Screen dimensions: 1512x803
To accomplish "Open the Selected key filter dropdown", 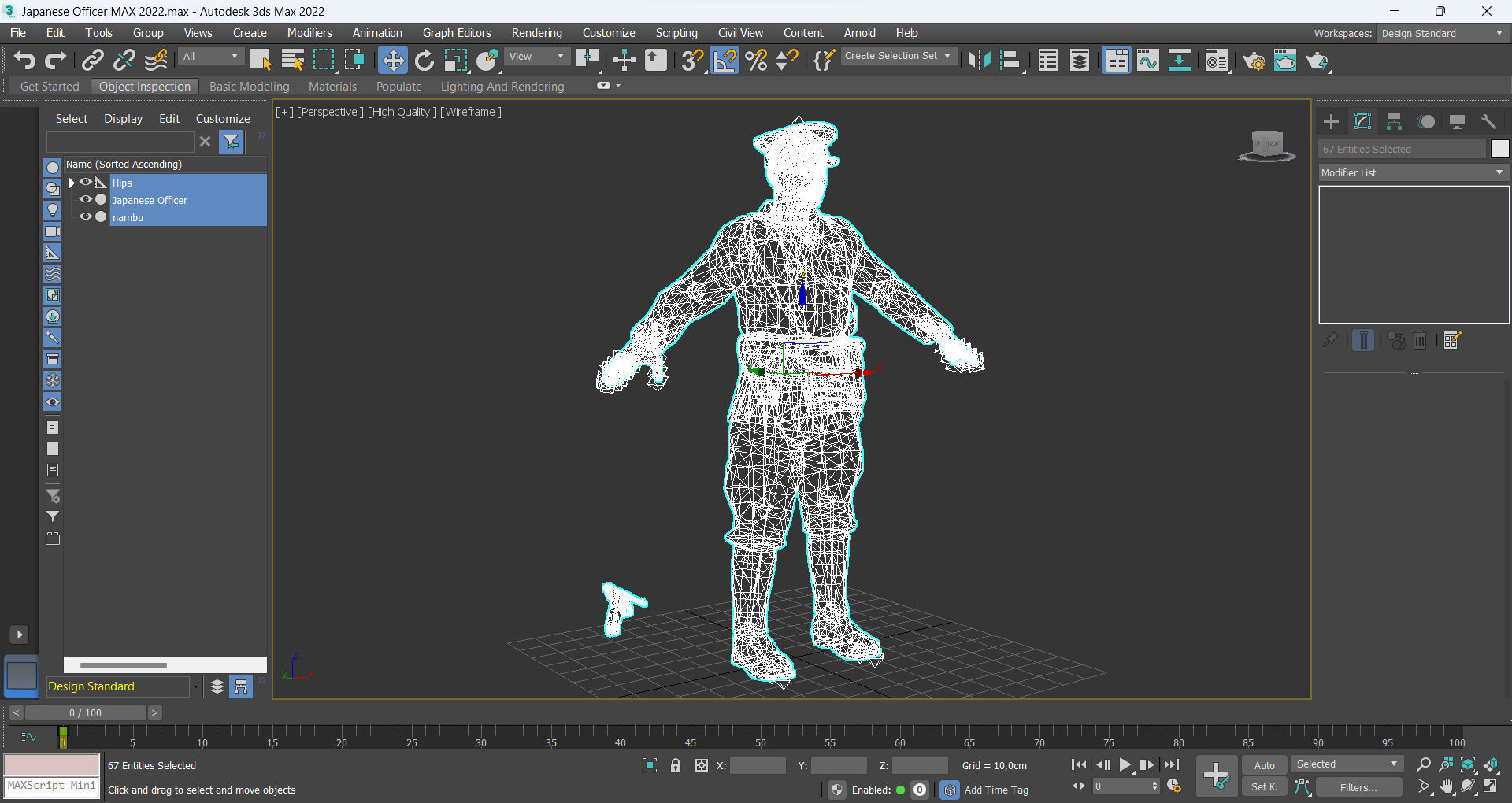I will (x=1347, y=764).
